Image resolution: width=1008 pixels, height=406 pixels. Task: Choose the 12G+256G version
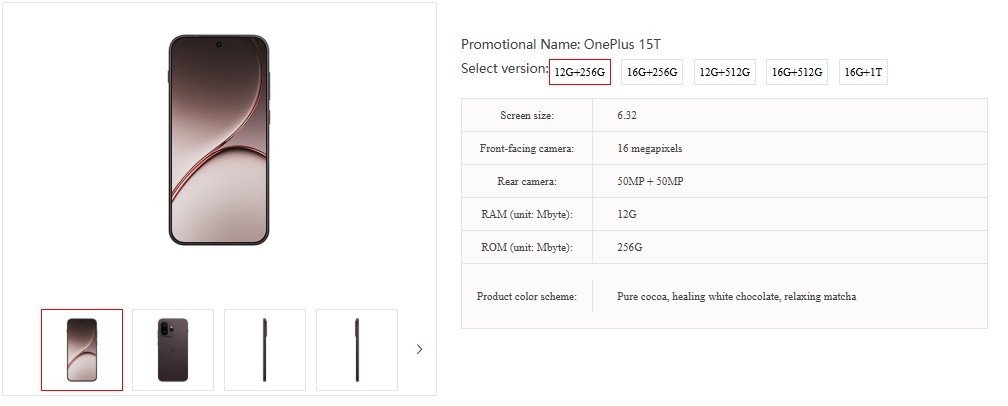(580, 72)
